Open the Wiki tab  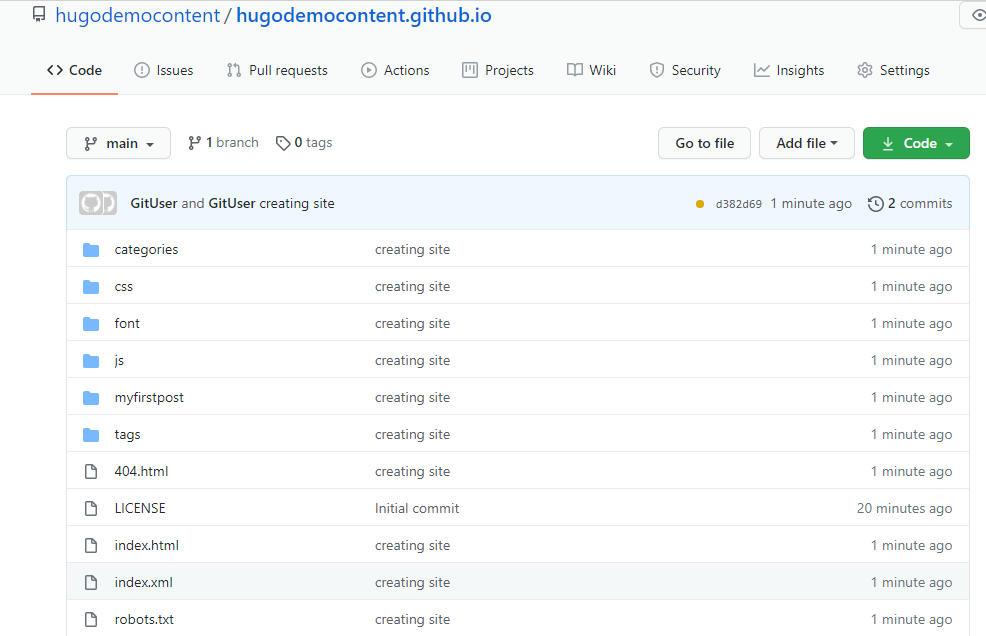(x=591, y=70)
